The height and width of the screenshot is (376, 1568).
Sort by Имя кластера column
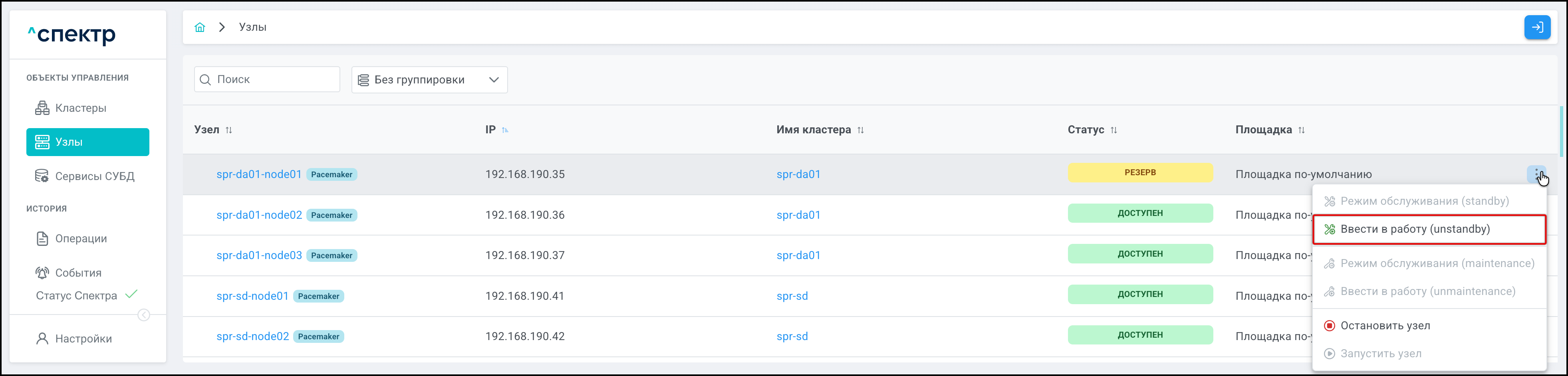(860, 130)
